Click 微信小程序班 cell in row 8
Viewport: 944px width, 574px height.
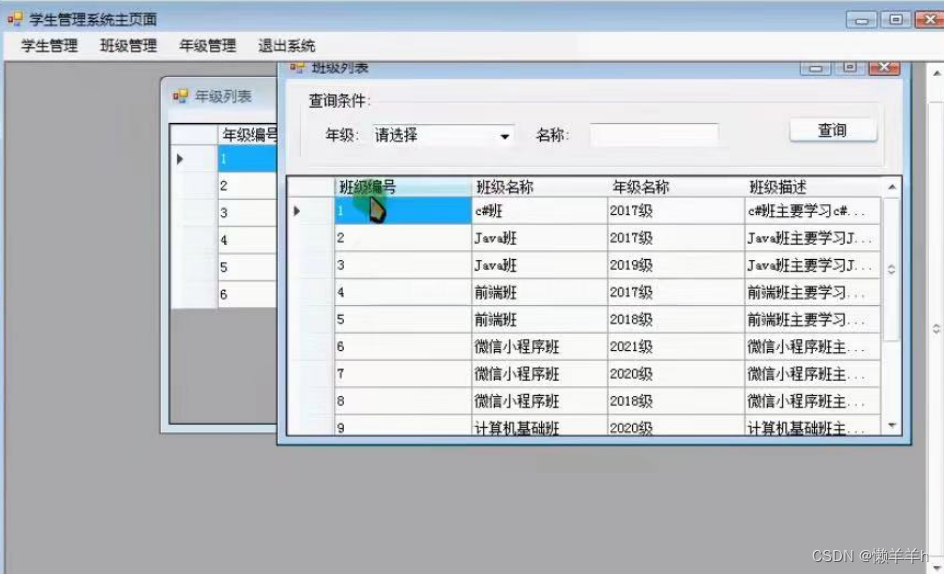click(x=539, y=401)
